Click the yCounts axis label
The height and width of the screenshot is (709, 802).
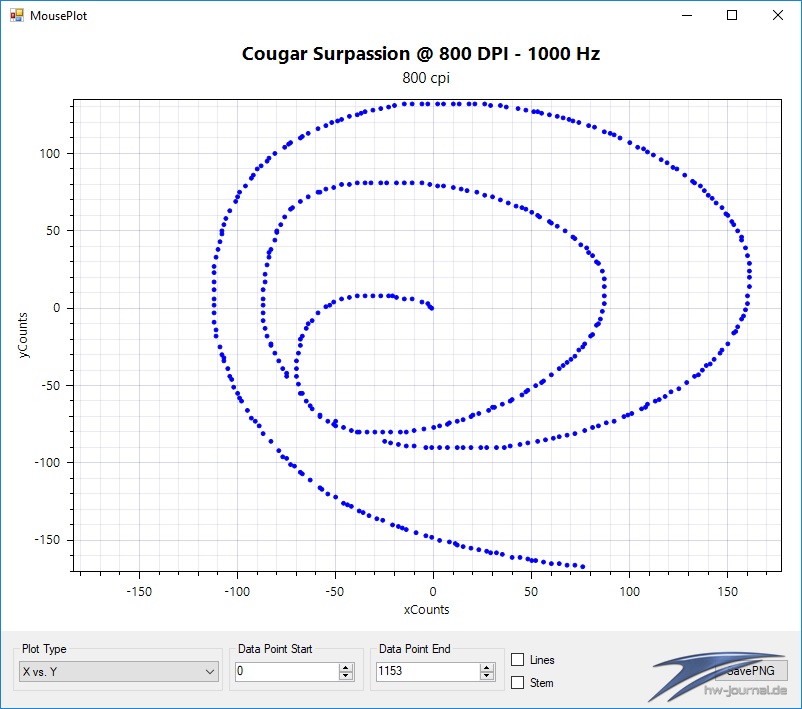click(23, 335)
